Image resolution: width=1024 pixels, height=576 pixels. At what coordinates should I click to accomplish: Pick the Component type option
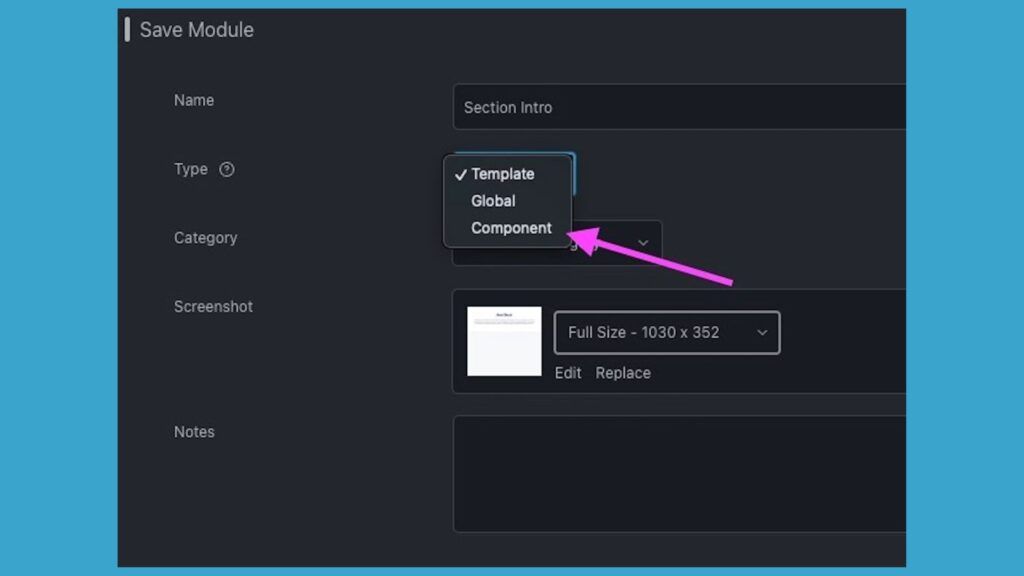click(511, 228)
